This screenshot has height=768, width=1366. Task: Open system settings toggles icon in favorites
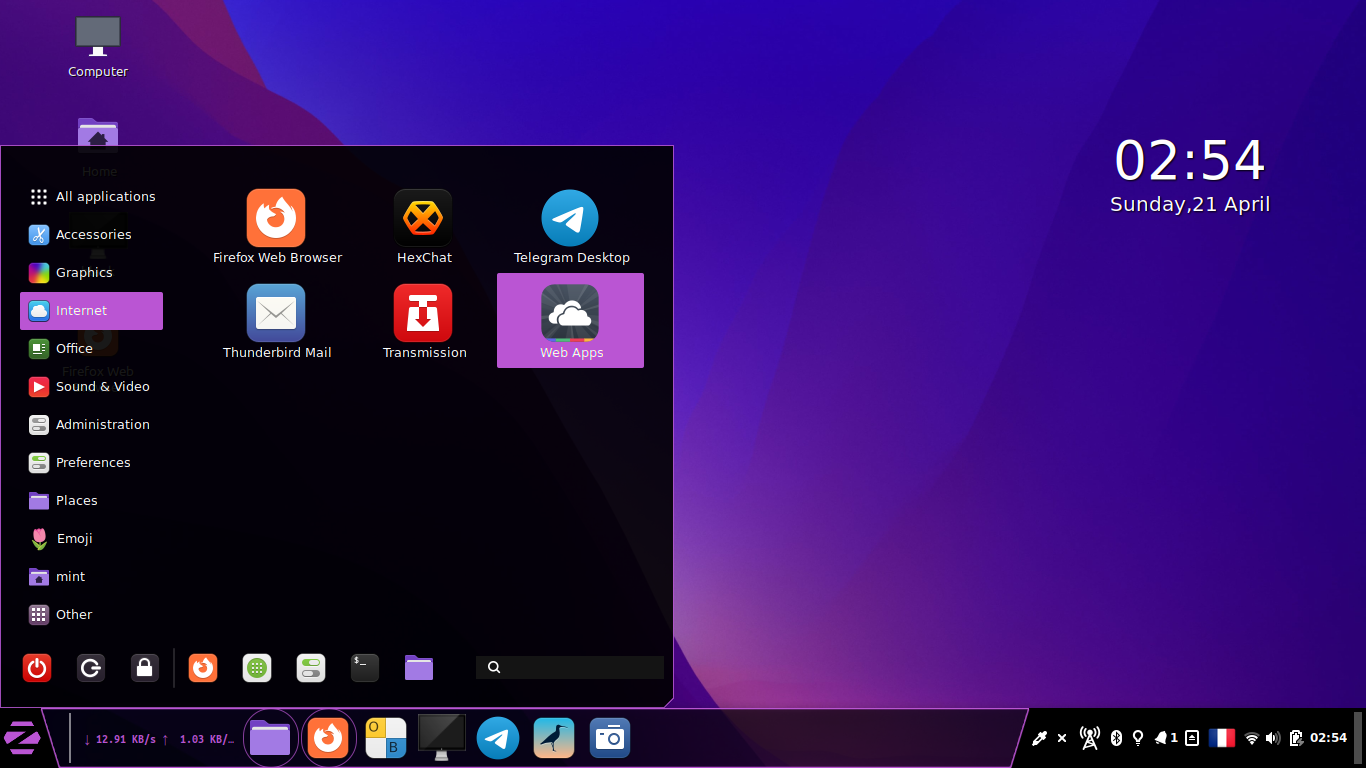[x=311, y=668]
